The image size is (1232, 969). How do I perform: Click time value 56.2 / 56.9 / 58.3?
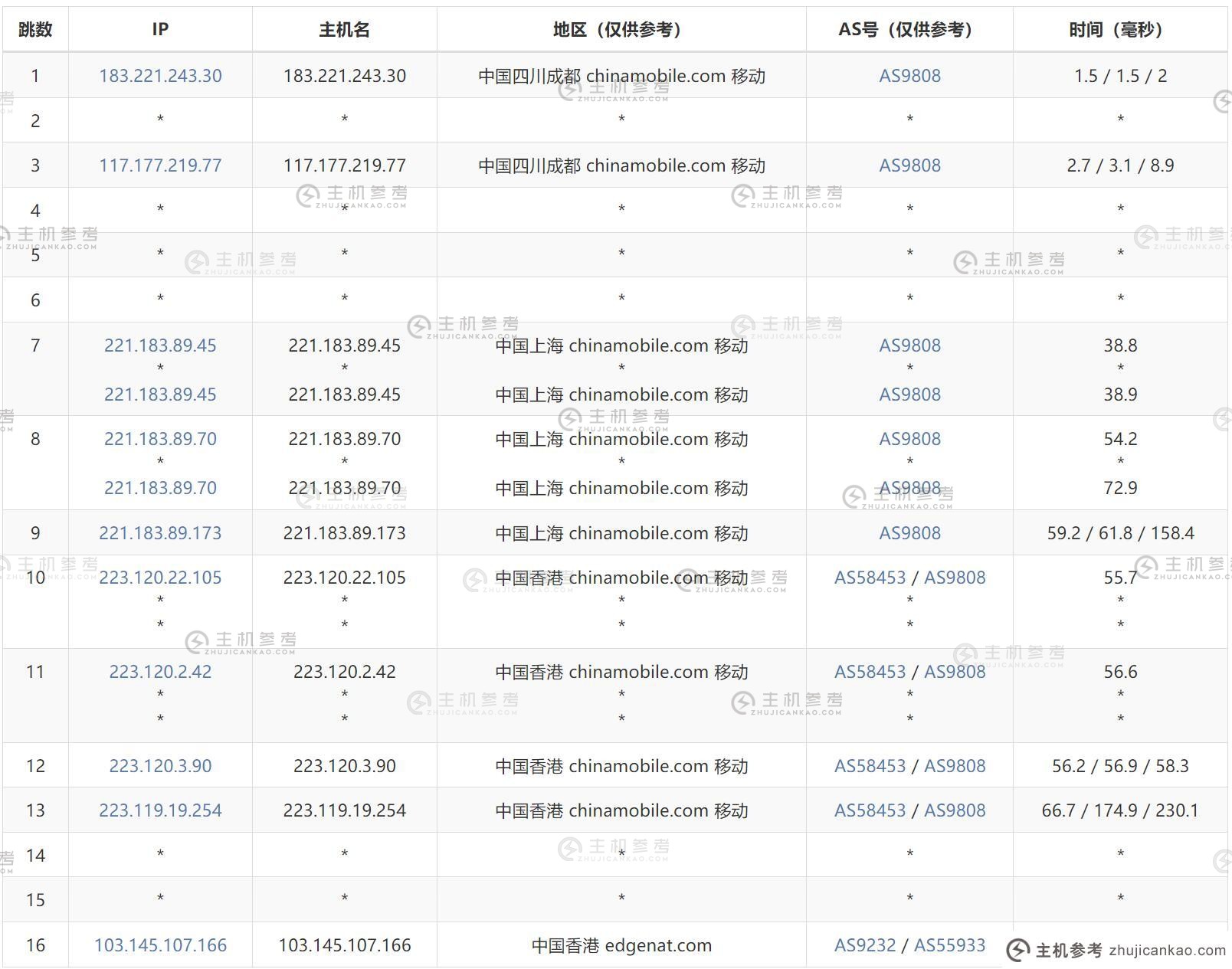(x=1120, y=766)
